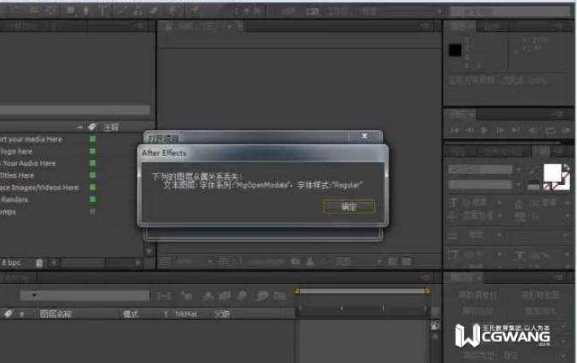Open the vertical scale dropdown arrow
This screenshot has height=363, width=577.
click(499, 254)
